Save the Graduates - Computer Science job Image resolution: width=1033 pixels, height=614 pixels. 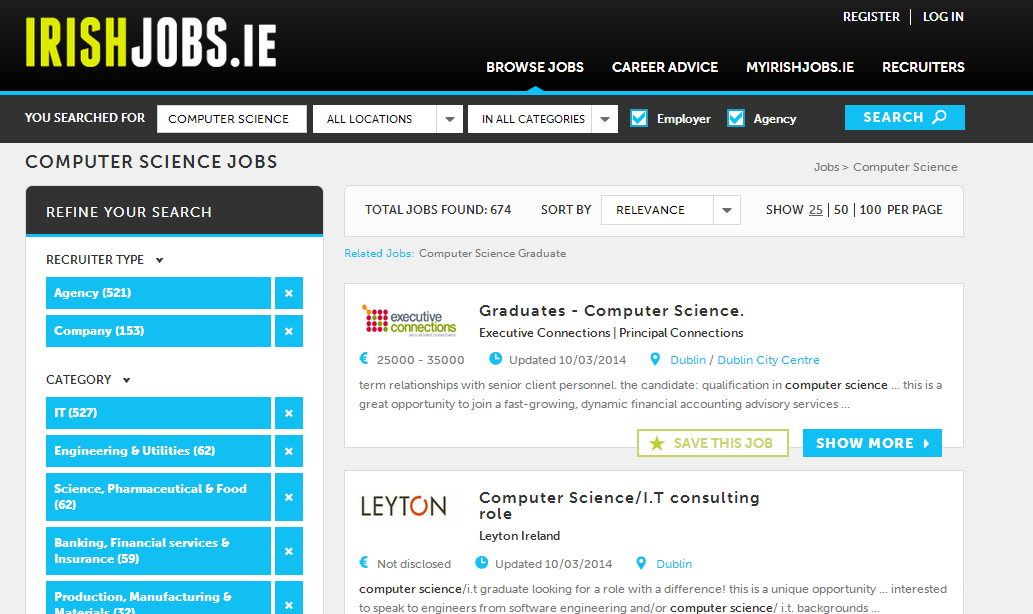[713, 443]
